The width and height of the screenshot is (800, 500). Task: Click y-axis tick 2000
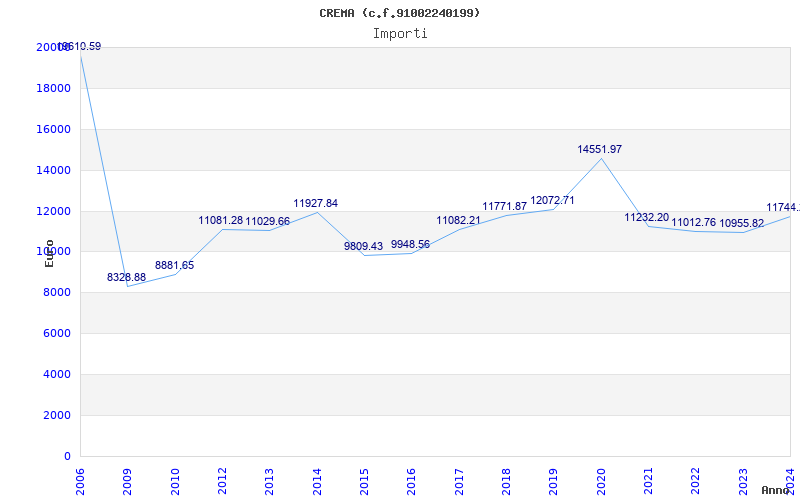56,415
